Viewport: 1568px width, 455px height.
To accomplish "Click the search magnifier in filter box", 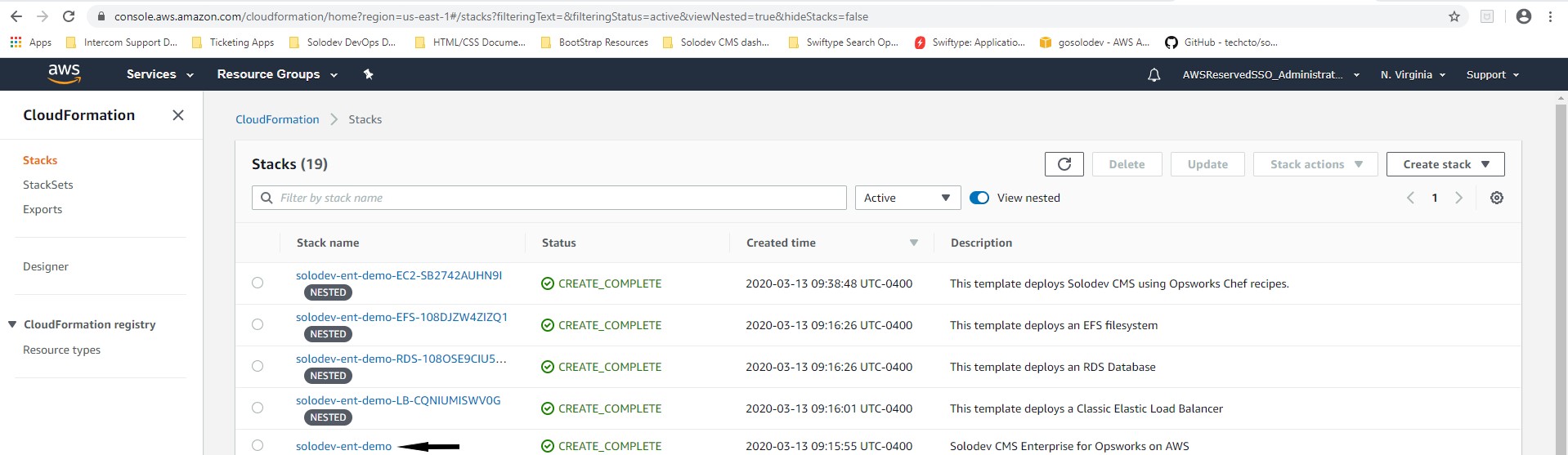I will [x=267, y=198].
